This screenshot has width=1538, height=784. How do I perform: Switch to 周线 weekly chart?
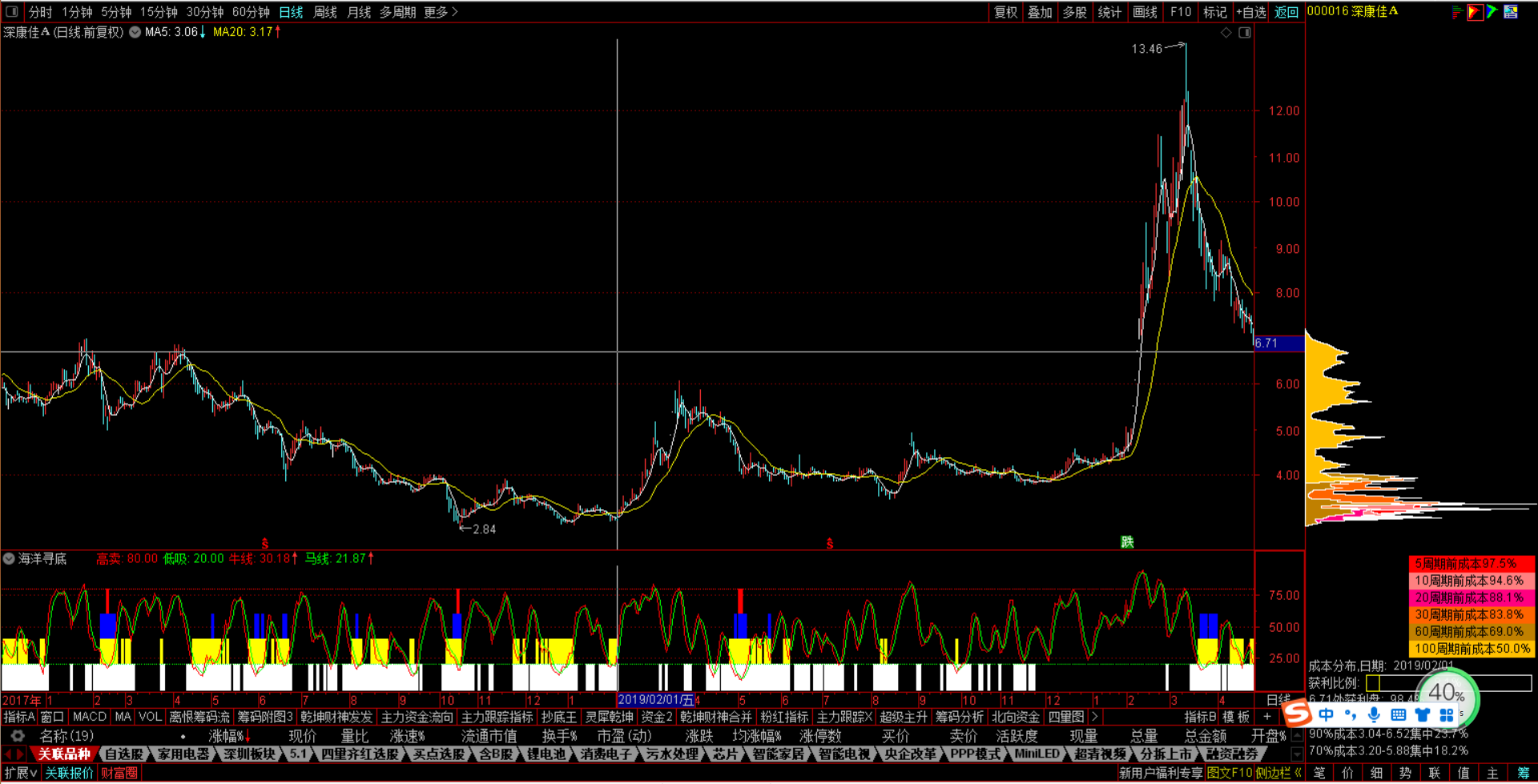pyautogui.click(x=325, y=12)
